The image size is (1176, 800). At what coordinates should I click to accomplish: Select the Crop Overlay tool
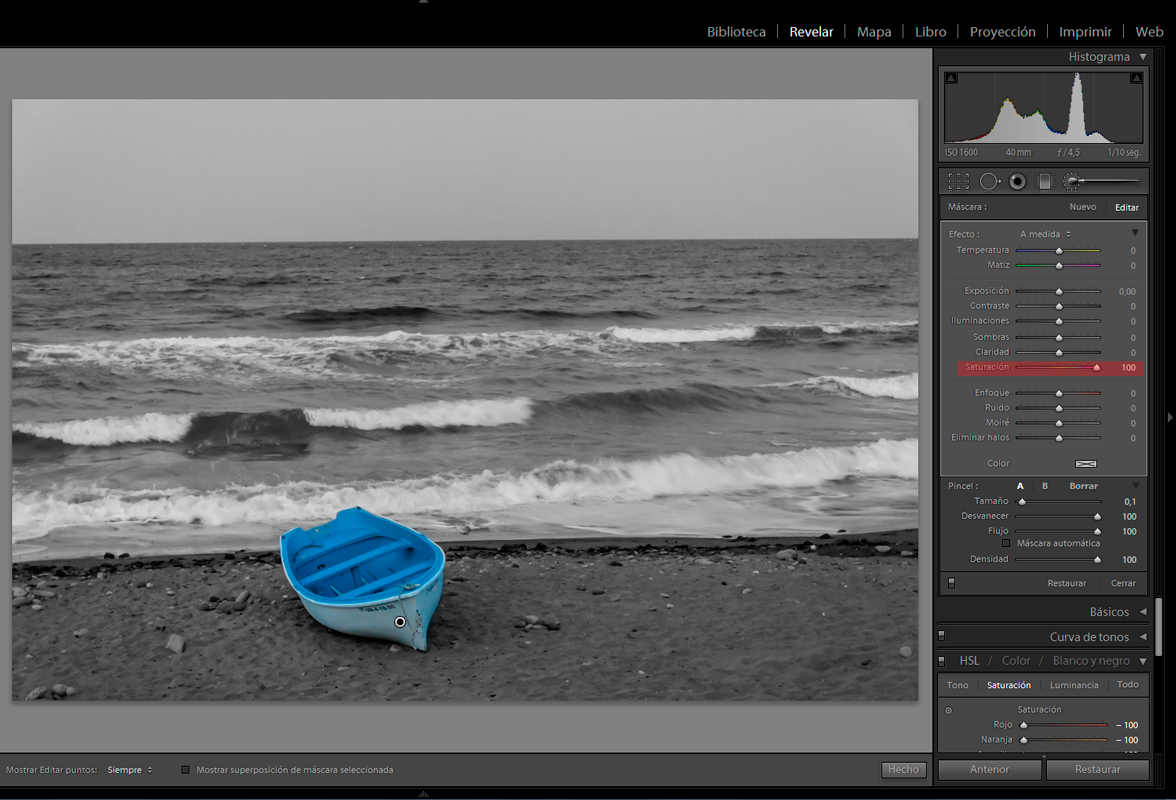click(x=958, y=181)
